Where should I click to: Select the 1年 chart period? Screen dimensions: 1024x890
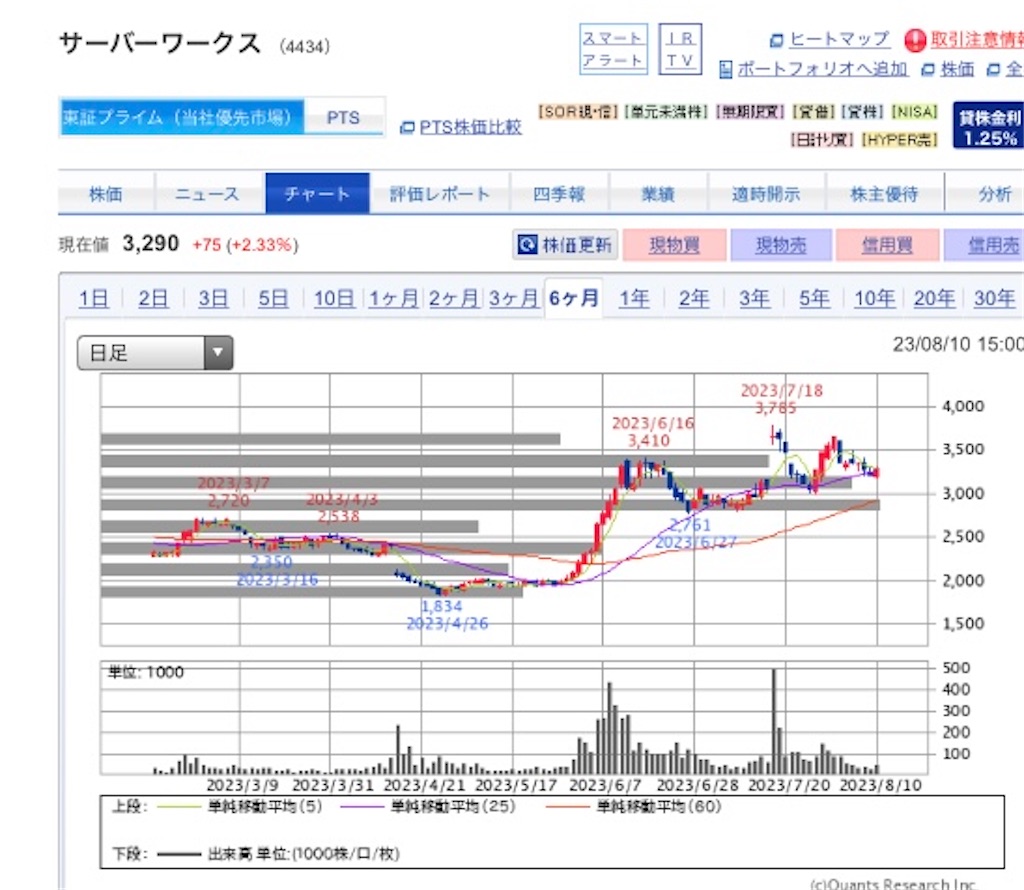pos(634,298)
